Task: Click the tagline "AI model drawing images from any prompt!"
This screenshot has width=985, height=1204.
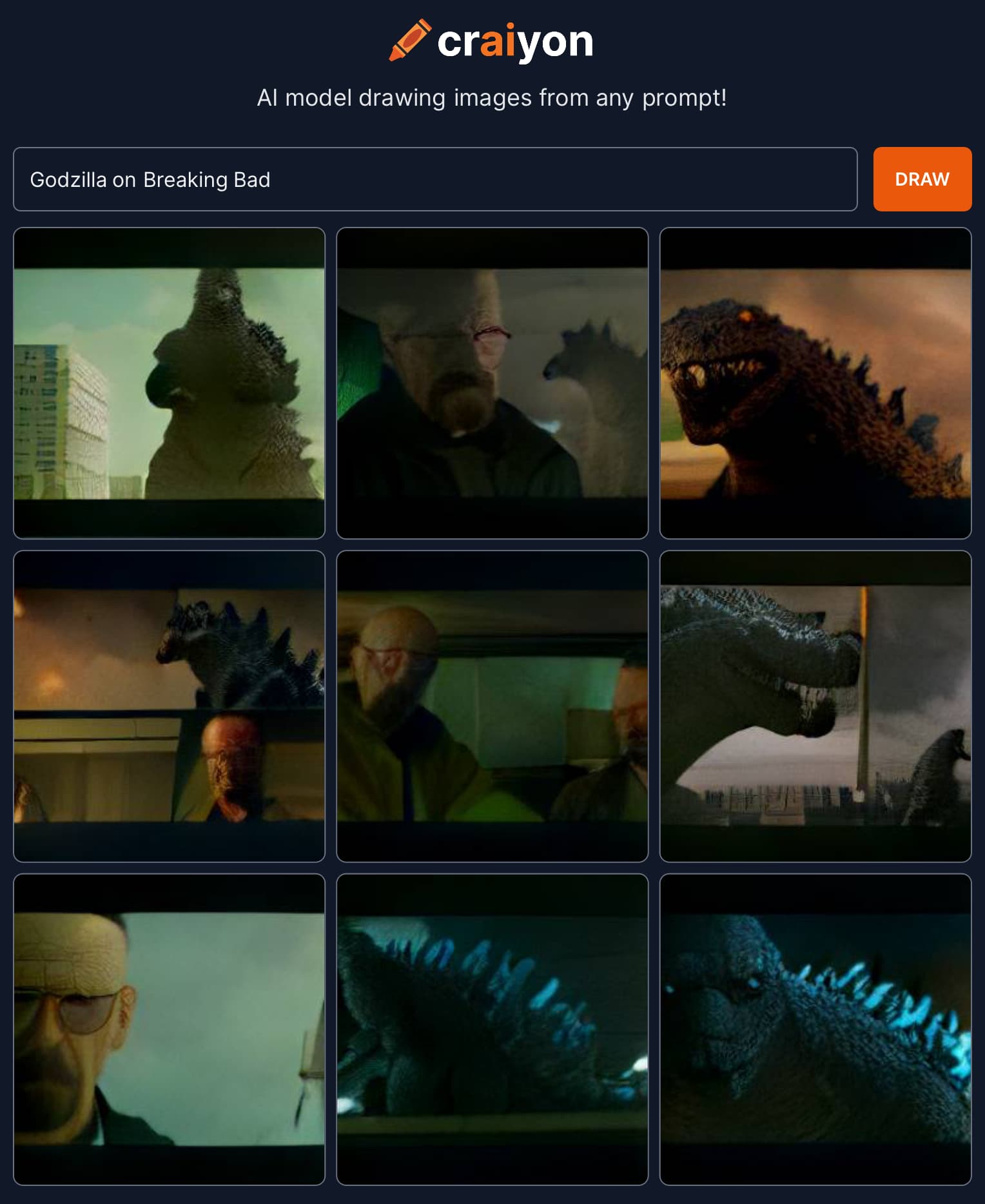Action: [x=492, y=98]
